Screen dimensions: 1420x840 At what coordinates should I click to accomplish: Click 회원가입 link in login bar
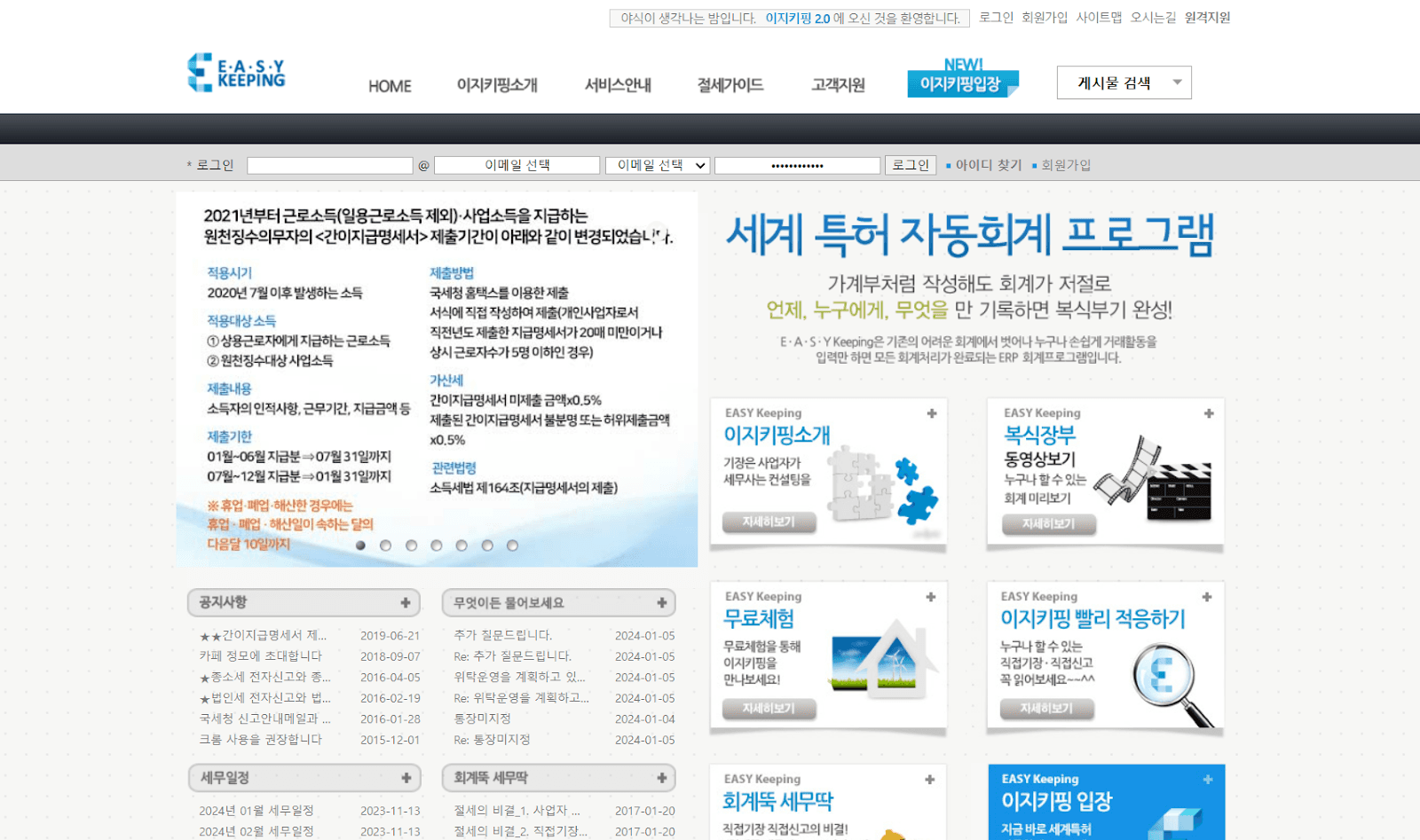point(1066,165)
